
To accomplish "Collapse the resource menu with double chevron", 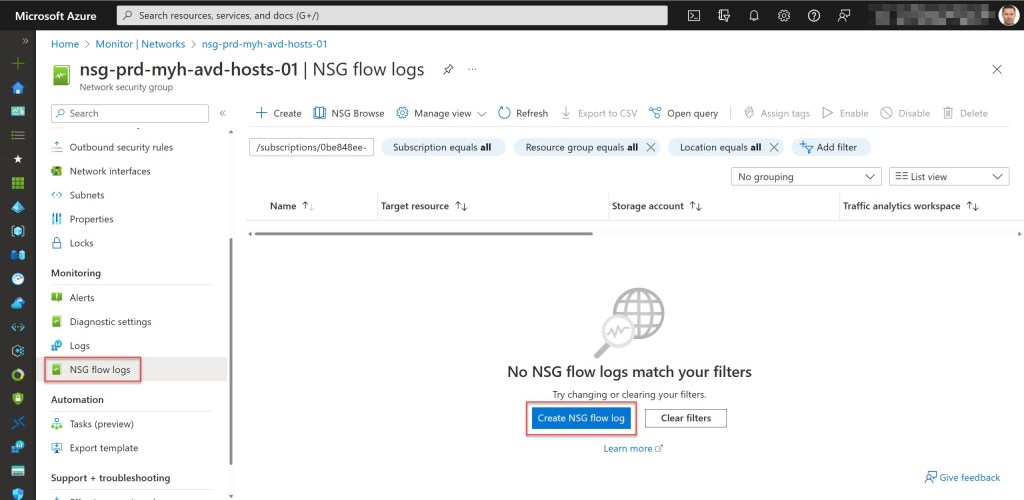I will 222,113.
